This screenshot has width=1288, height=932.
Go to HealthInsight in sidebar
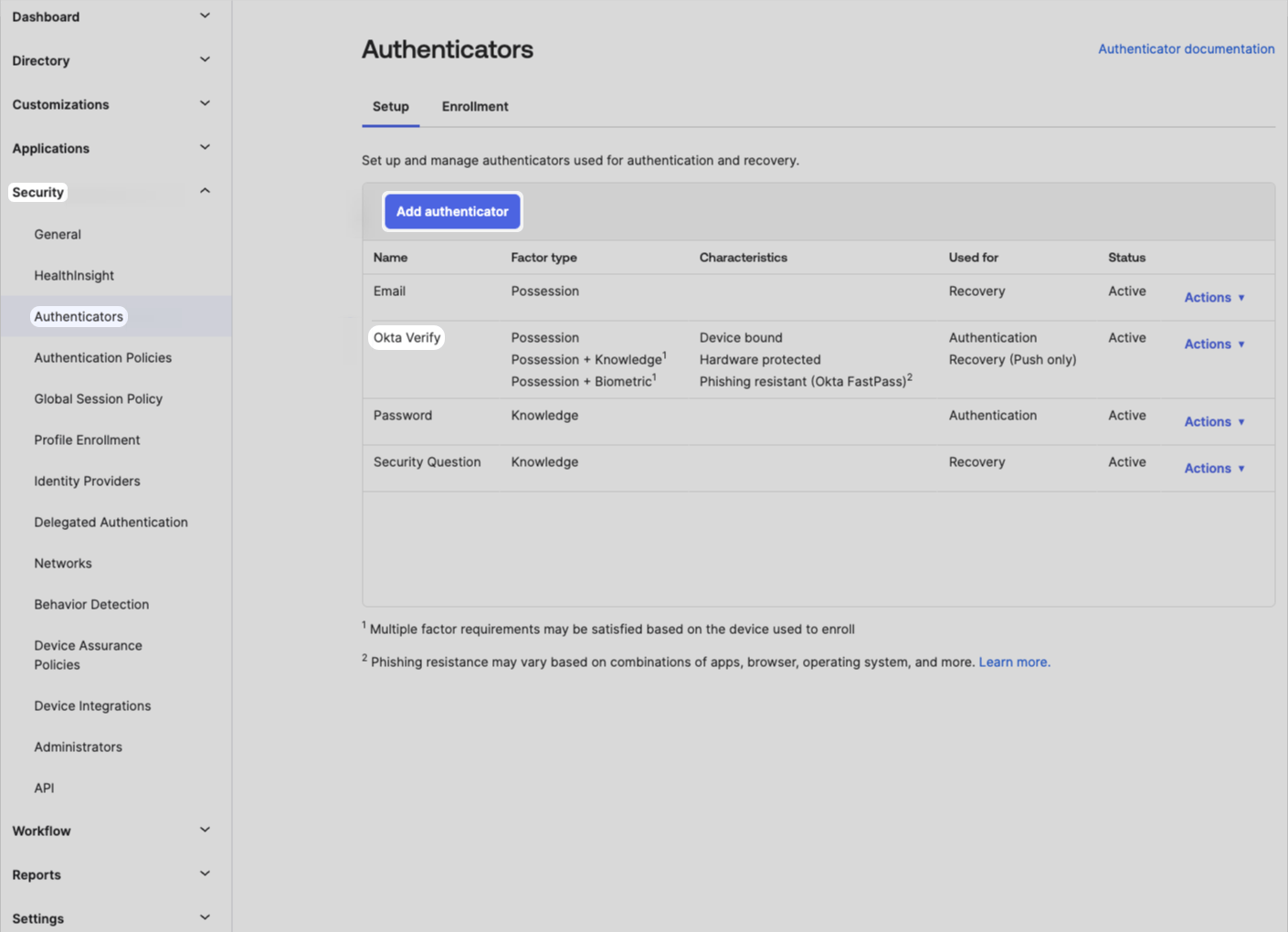pyautogui.click(x=74, y=275)
